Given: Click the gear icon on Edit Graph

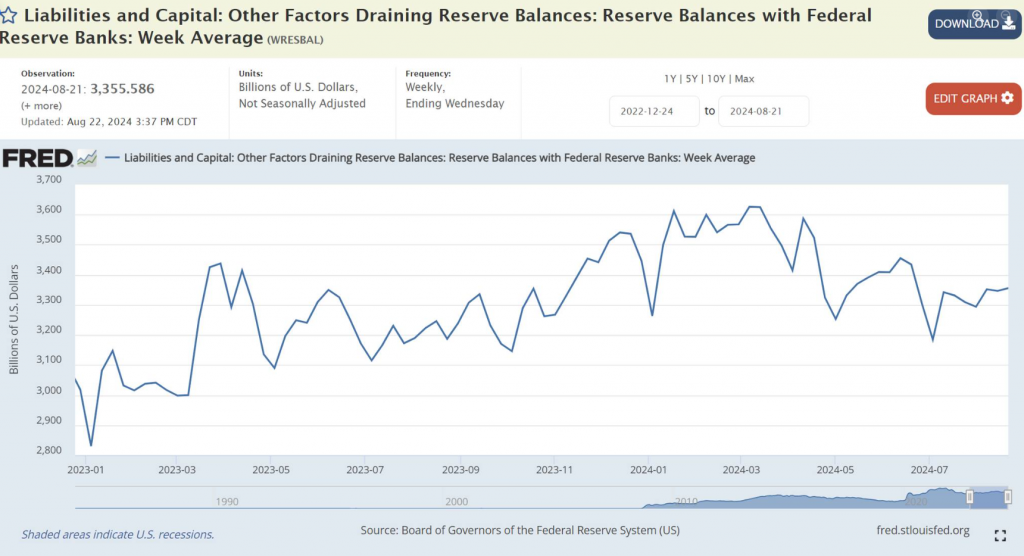Looking at the screenshot, I should (1007, 98).
